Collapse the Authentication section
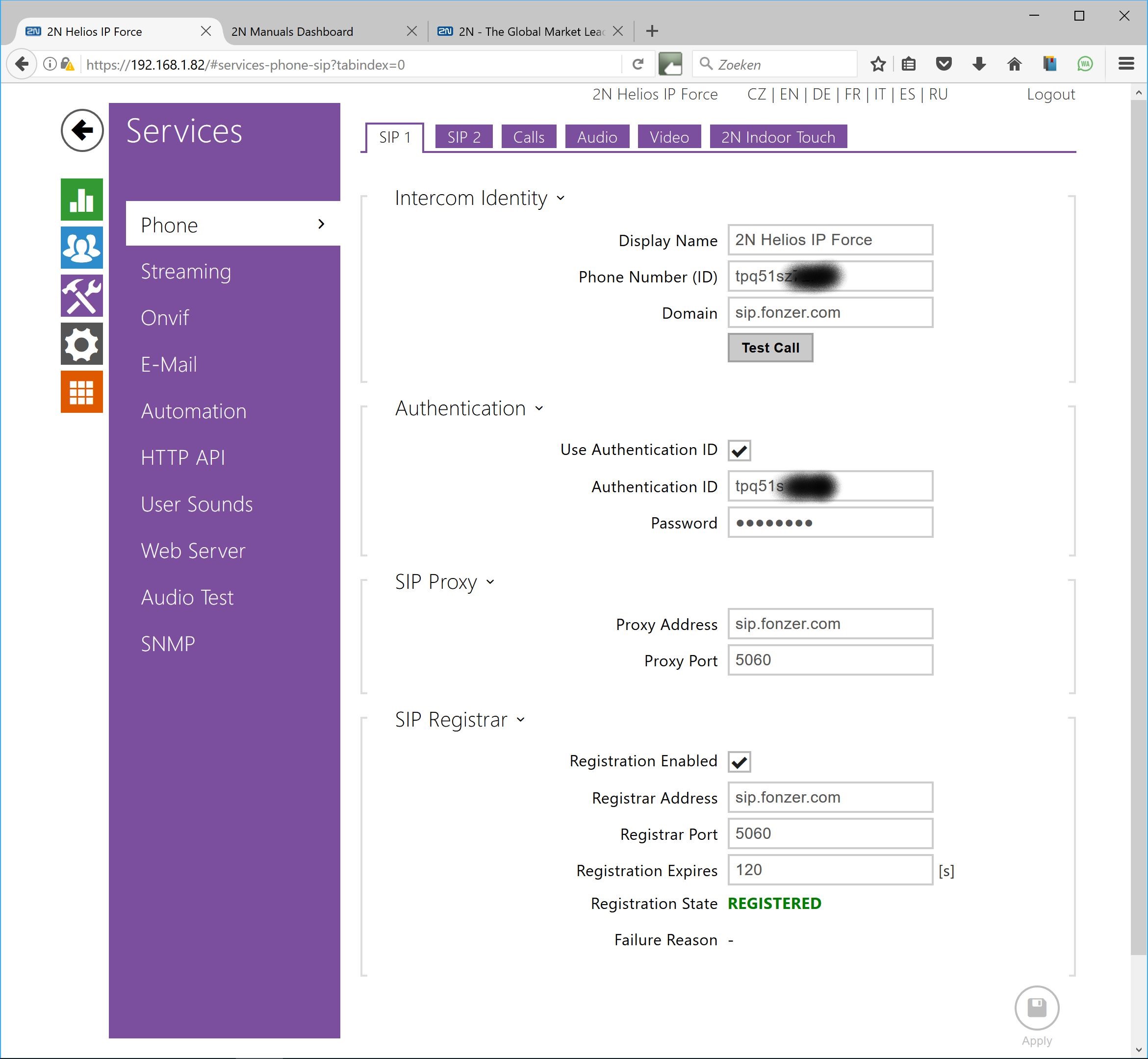Screen dimensions: 1148x1059 pyautogui.click(x=539, y=408)
